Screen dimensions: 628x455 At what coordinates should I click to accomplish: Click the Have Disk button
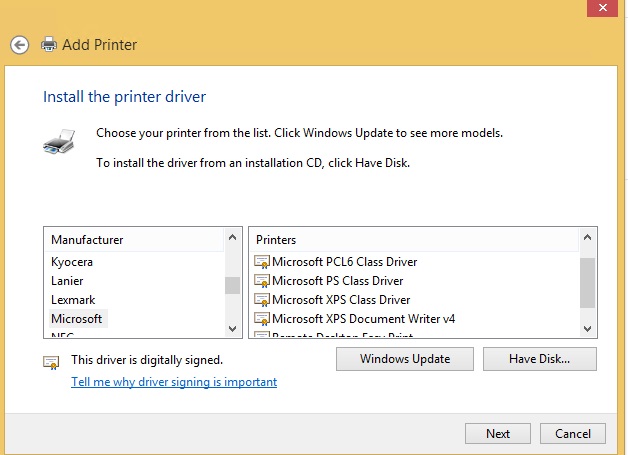(539, 359)
